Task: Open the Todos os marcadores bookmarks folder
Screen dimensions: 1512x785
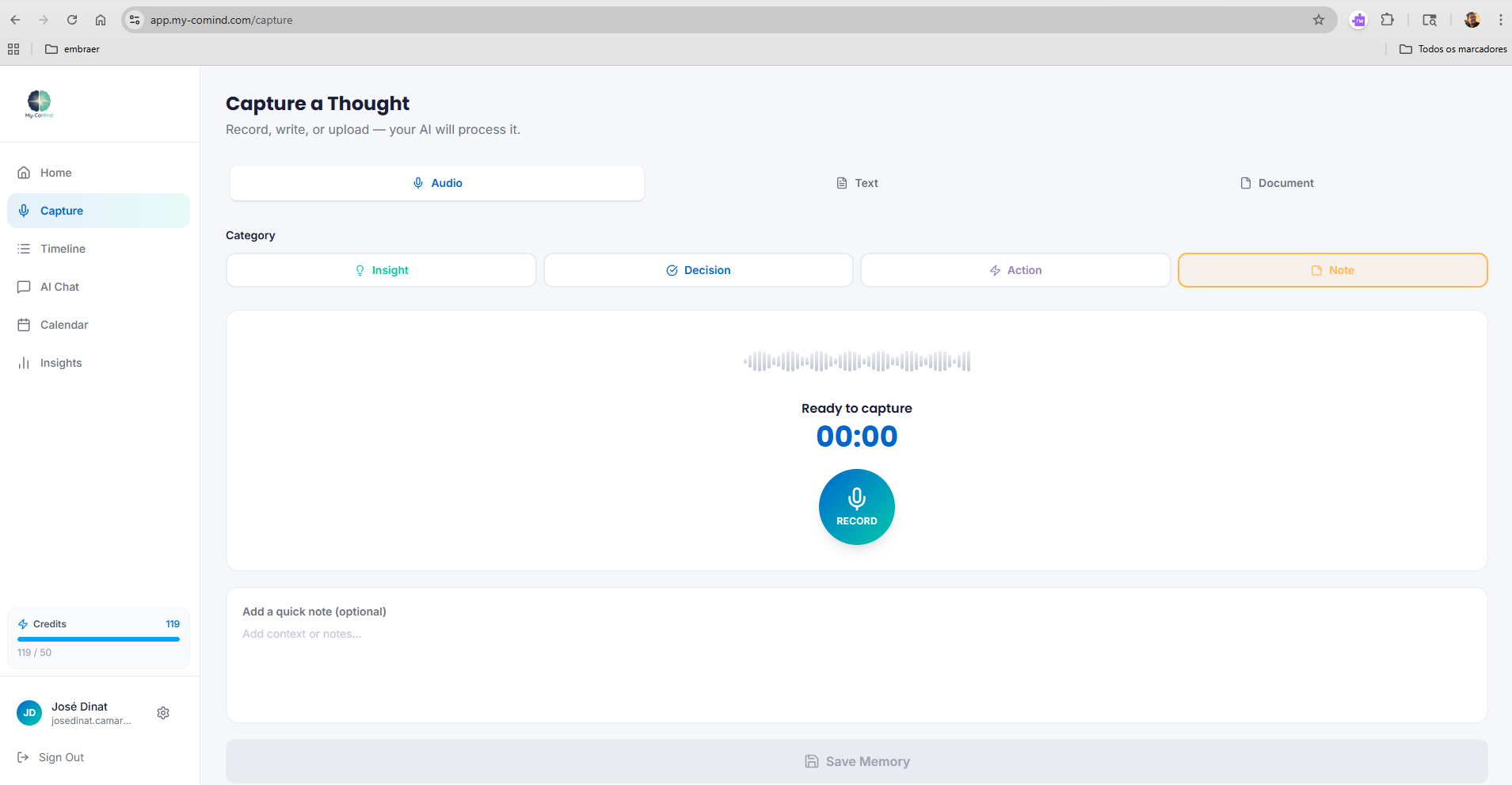Action: pyautogui.click(x=1453, y=49)
